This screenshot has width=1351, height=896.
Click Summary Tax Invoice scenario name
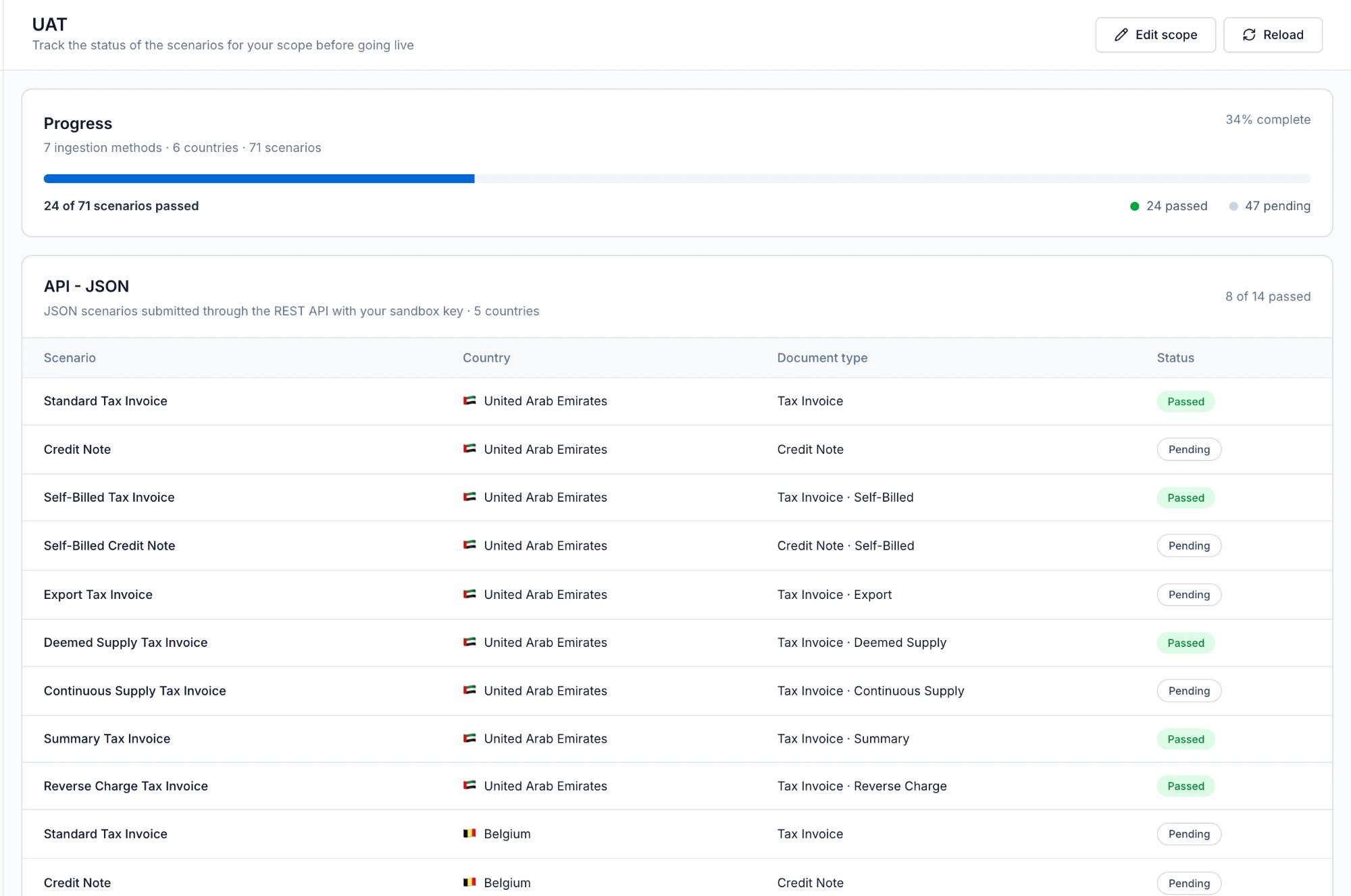pyautogui.click(x=107, y=739)
